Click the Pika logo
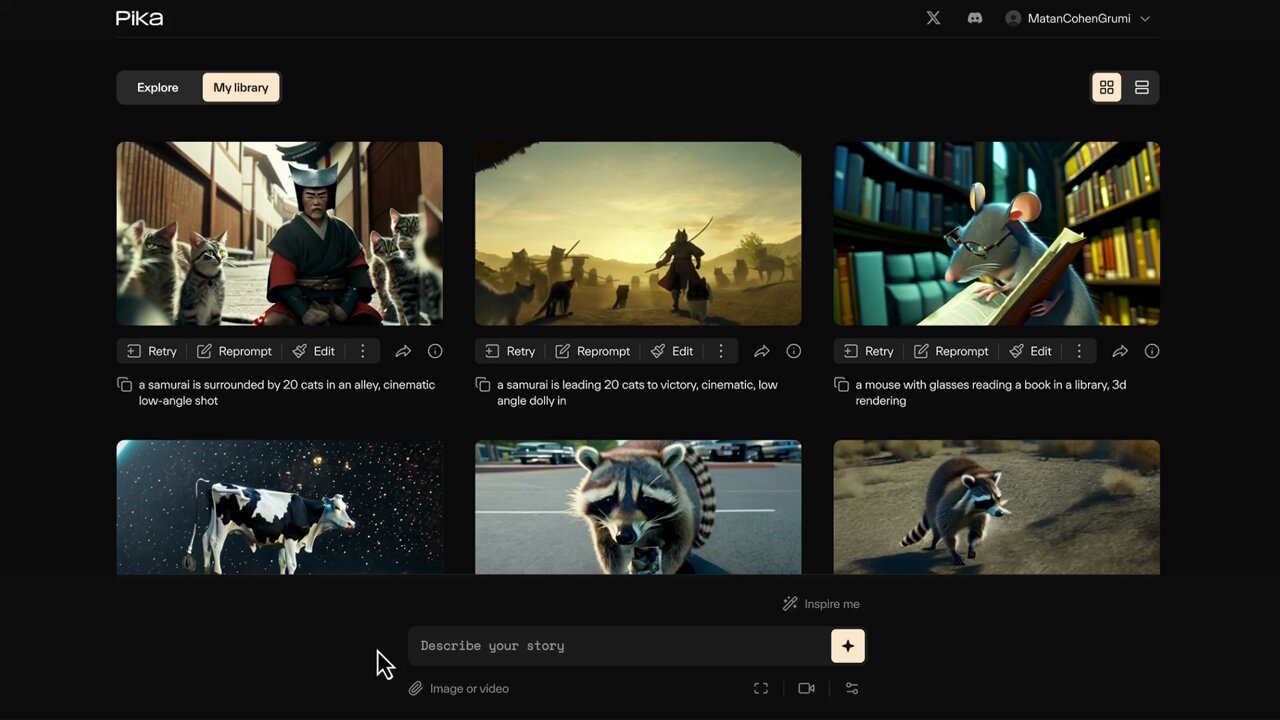 pyautogui.click(x=140, y=18)
